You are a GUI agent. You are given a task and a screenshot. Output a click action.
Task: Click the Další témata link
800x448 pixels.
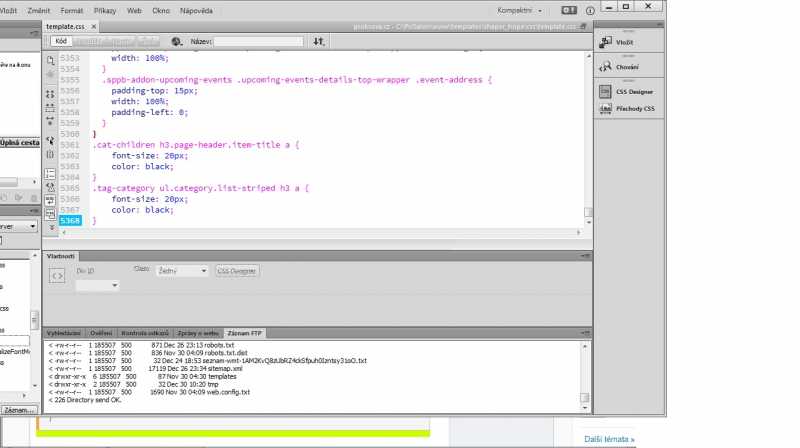[x=609, y=439]
